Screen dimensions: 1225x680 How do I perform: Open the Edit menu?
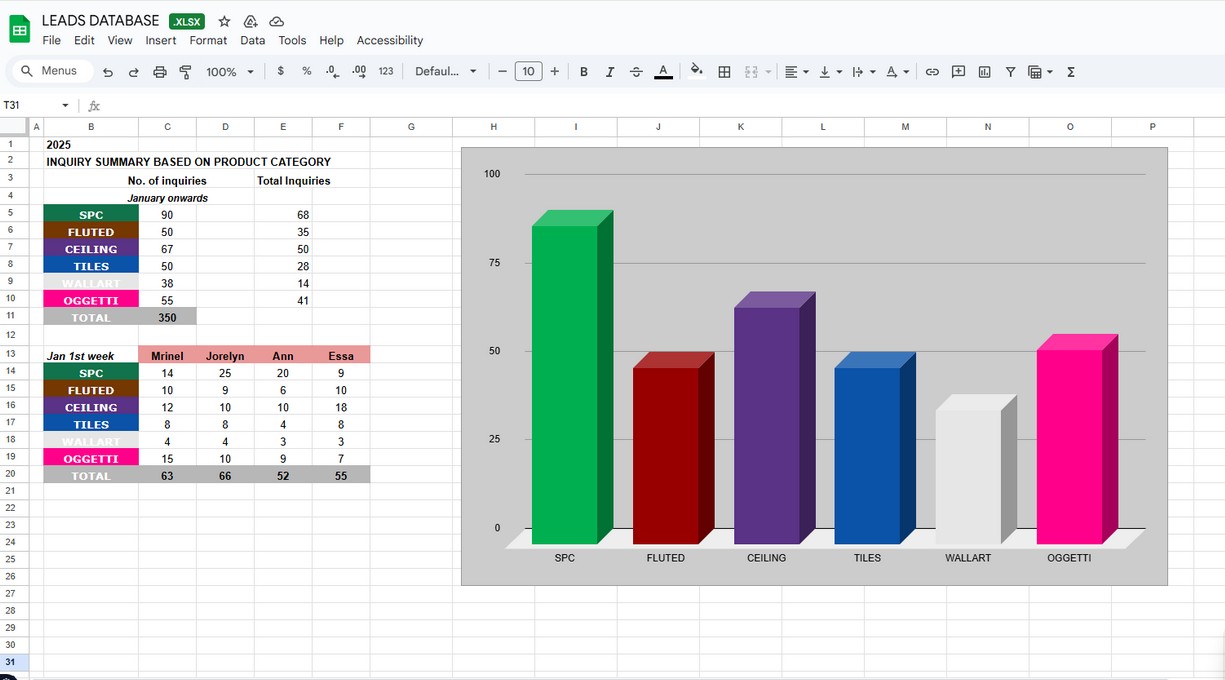click(84, 40)
